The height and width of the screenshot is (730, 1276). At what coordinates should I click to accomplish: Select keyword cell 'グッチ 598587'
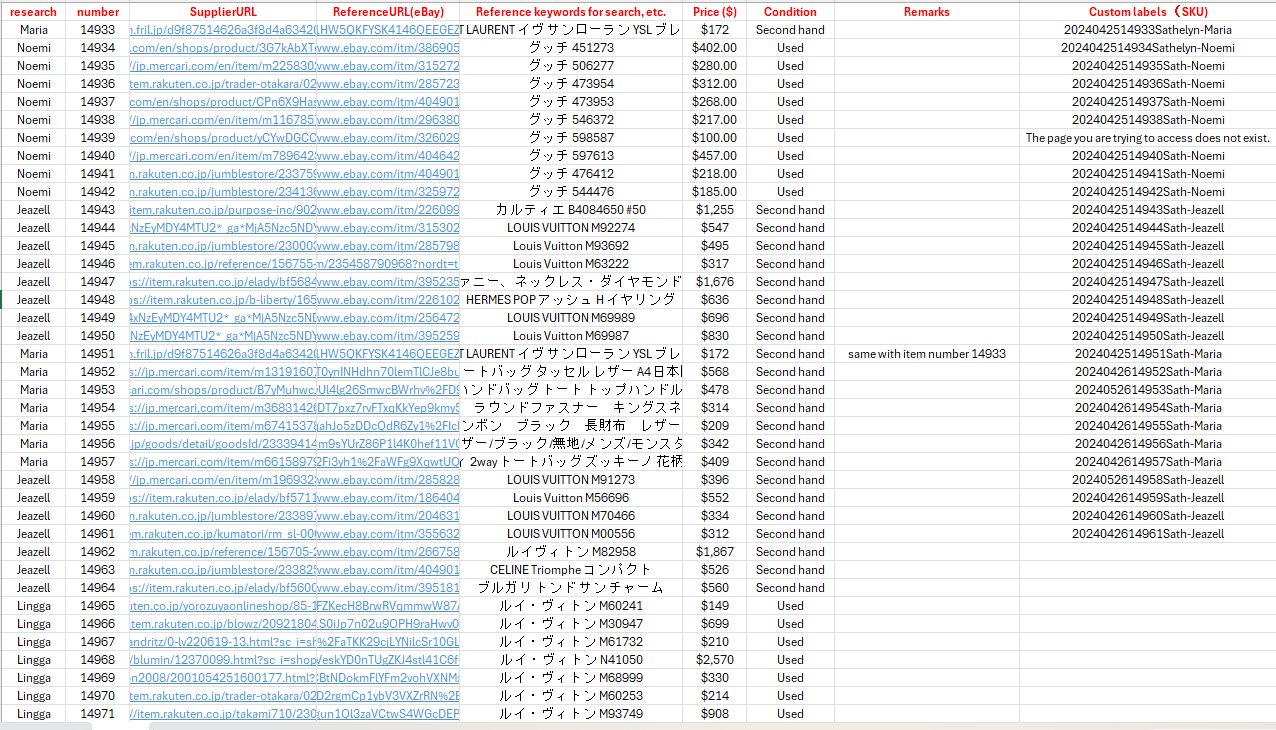click(571, 138)
